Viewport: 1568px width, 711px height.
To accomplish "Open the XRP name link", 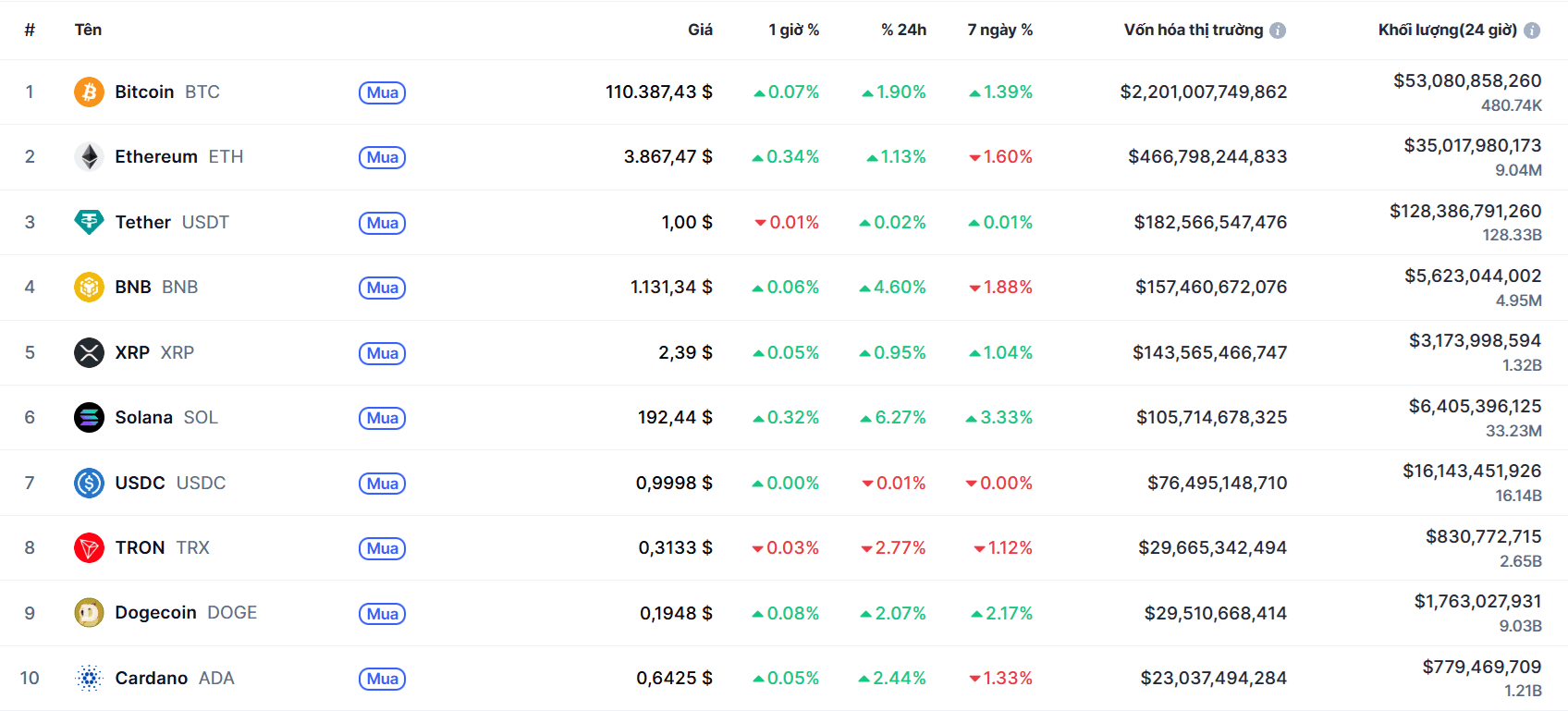I will click(x=154, y=352).
